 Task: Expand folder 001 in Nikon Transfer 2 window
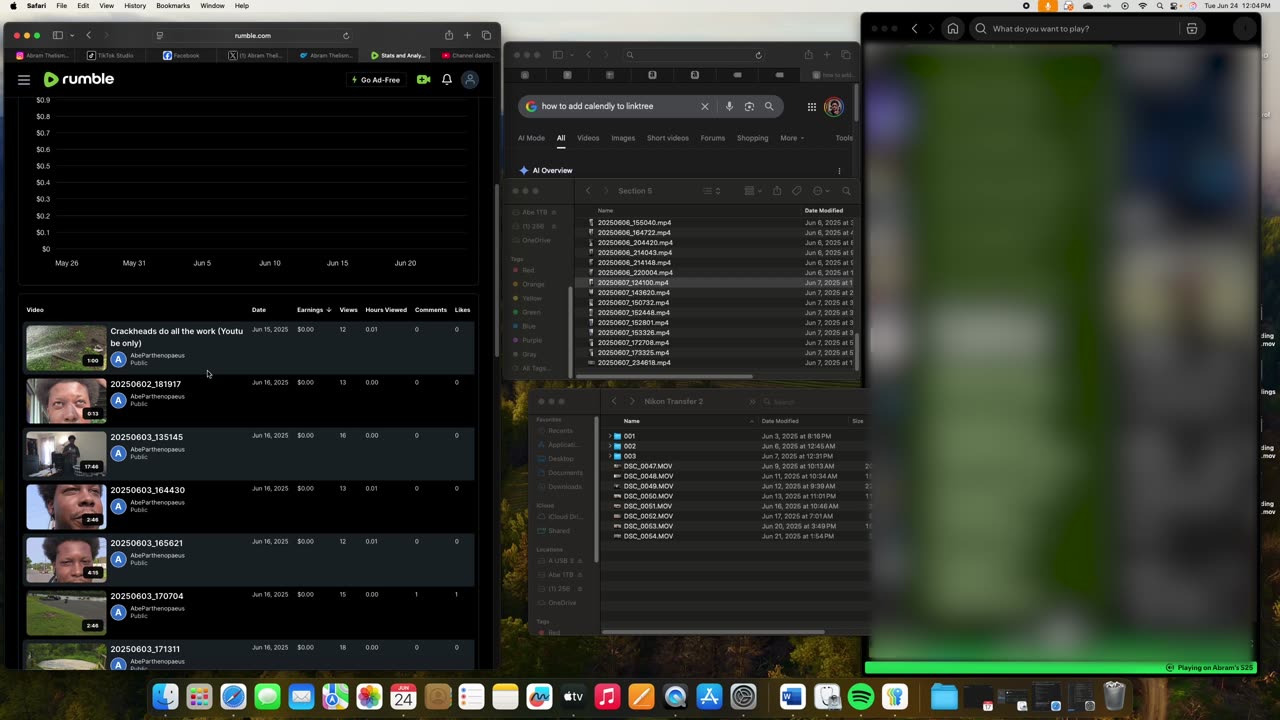[609, 437]
